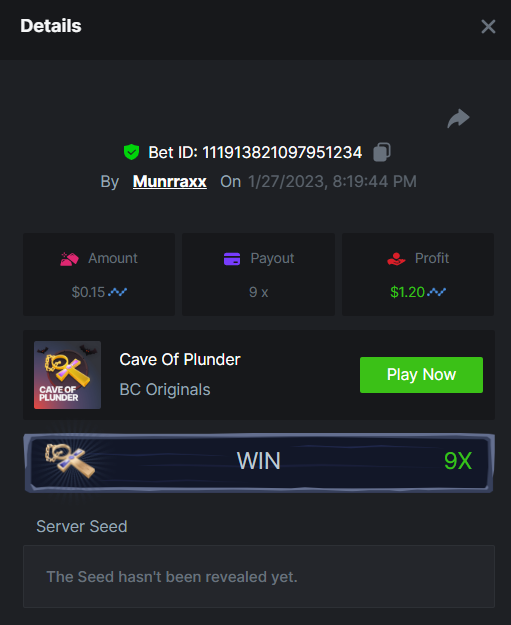Click the trend icon beside $0.15

(x=118, y=292)
